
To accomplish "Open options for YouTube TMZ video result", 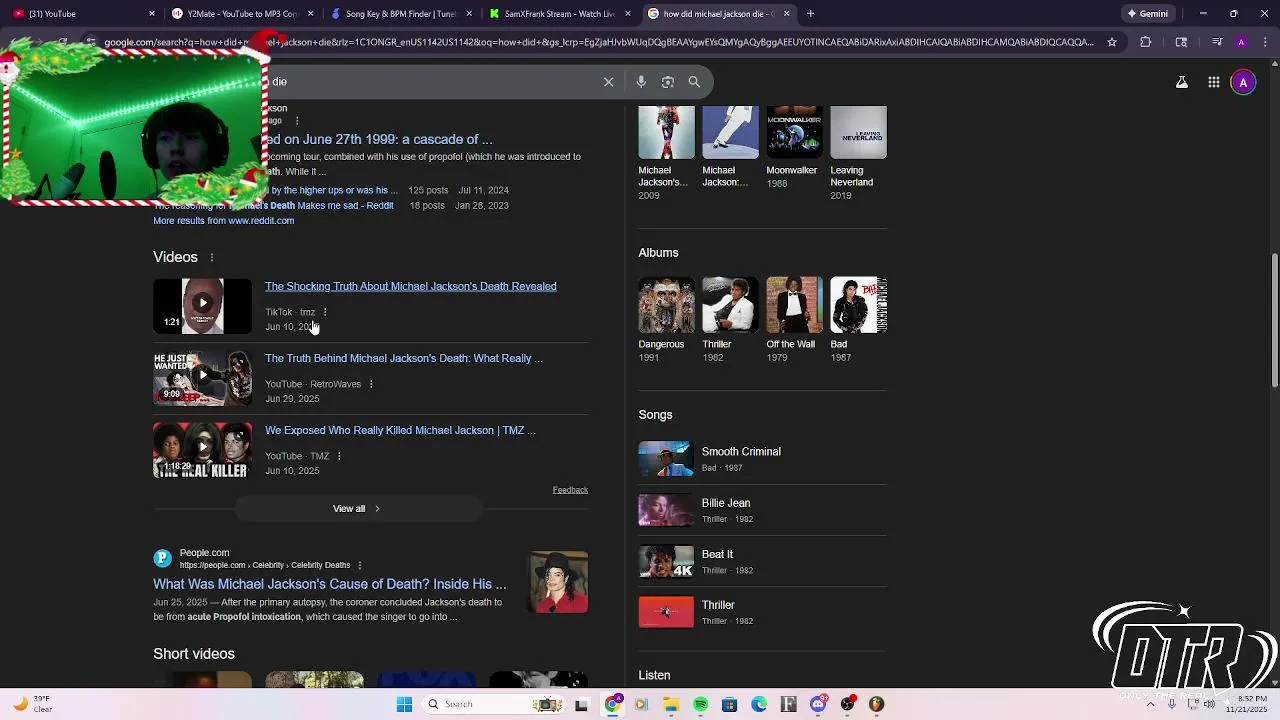I will tap(339, 456).
